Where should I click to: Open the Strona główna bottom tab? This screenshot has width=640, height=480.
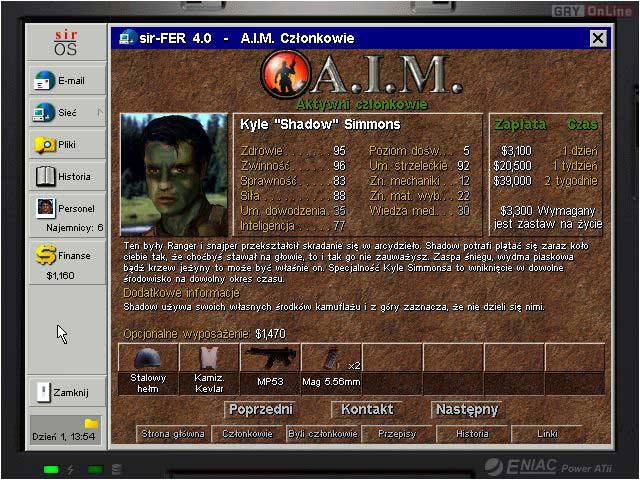coord(172,434)
